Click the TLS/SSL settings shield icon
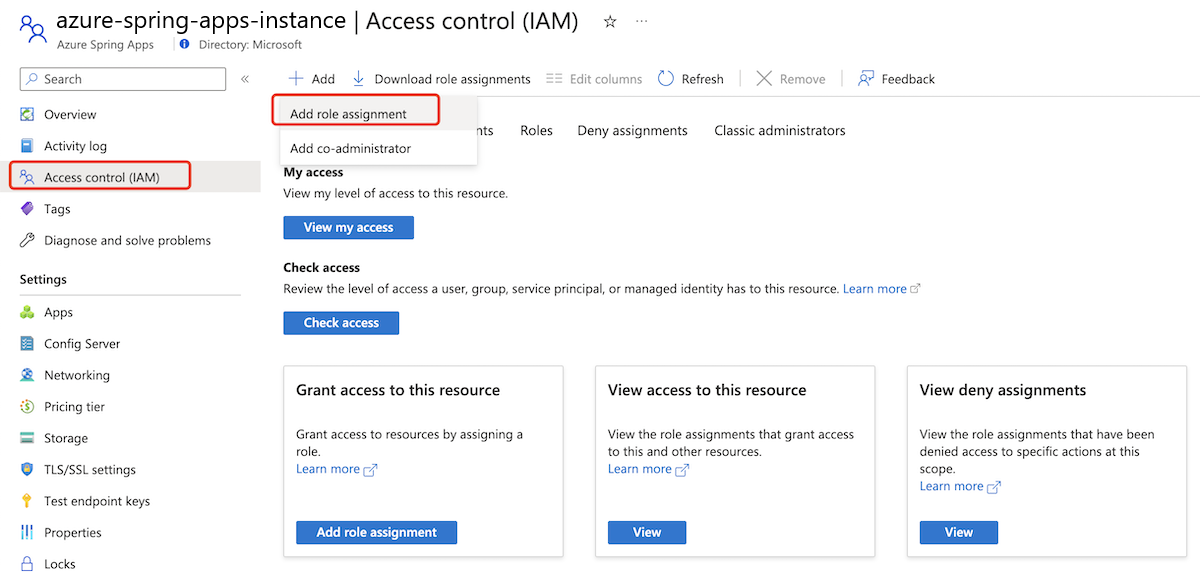 coord(27,470)
